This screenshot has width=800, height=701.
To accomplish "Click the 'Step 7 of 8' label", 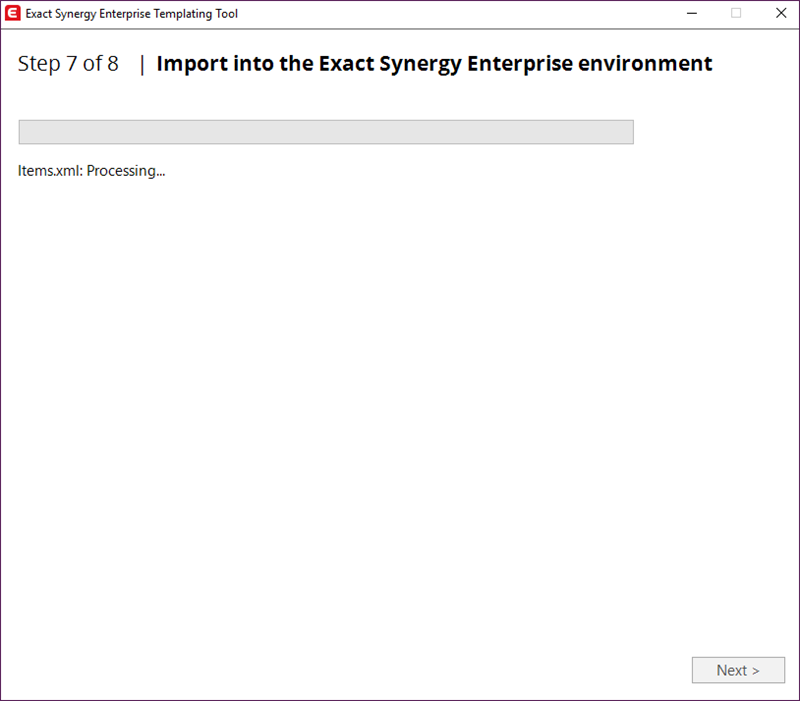I will pos(68,64).
